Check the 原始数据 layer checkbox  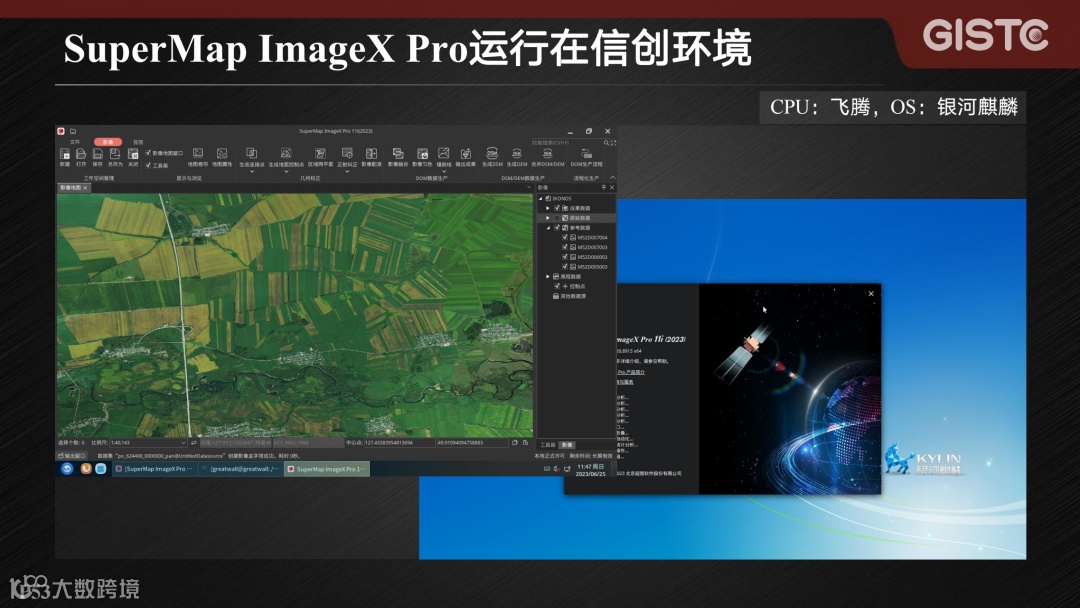pos(557,218)
